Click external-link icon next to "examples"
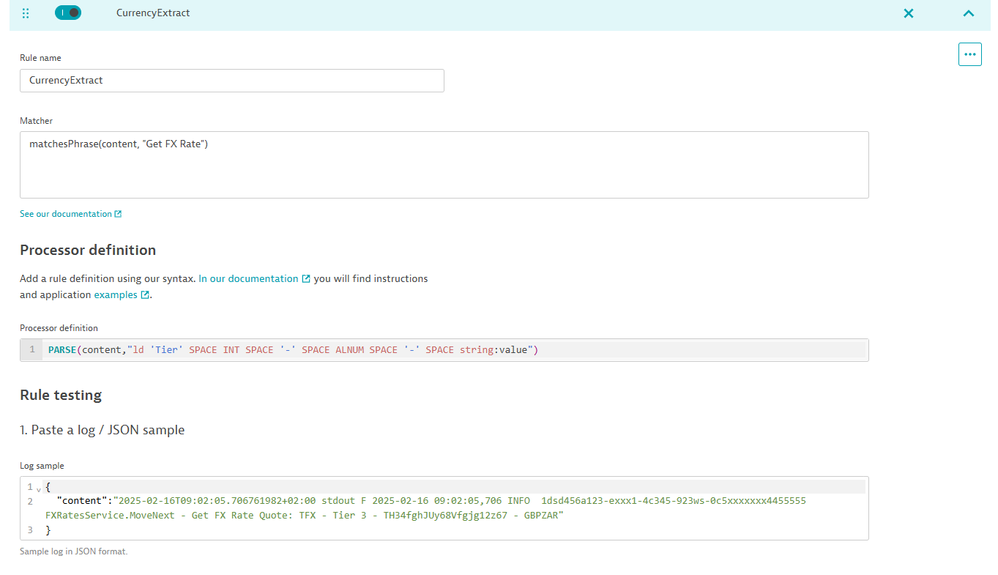Viewport: 998px width, 575px height. point(145,295)
